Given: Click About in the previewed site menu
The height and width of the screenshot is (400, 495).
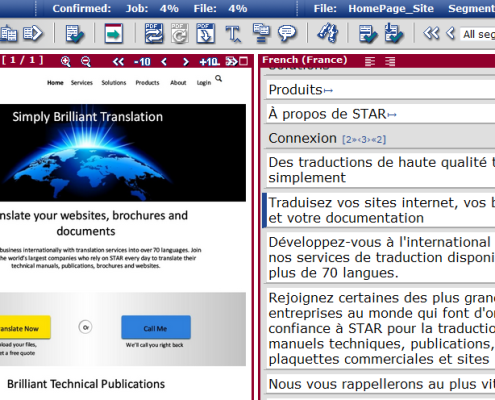Looking at the screenshot, I should [178, 83].
